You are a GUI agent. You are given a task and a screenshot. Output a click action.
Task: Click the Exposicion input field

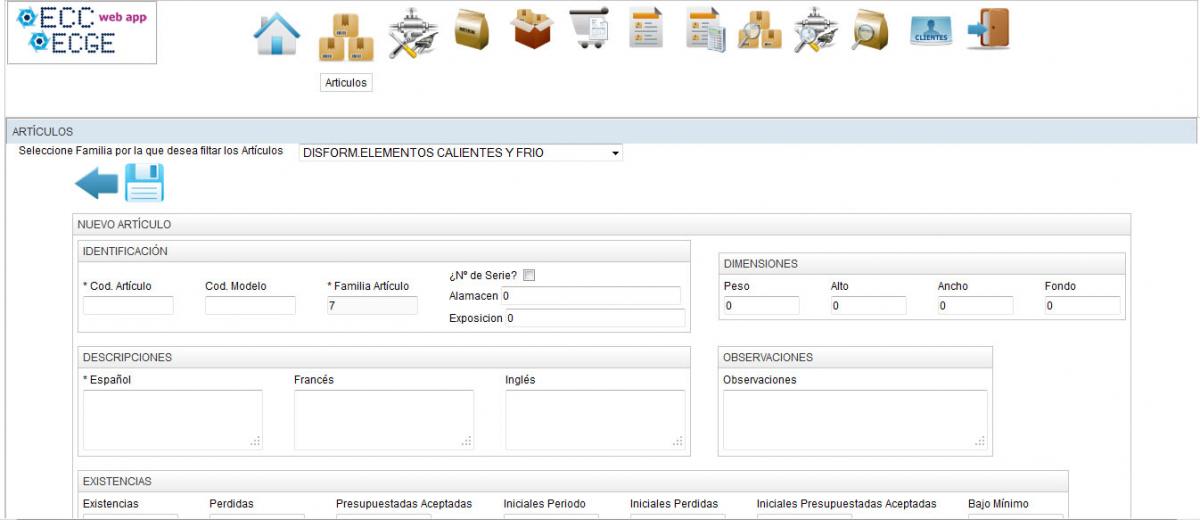pyautogui.click(x=595, y=318)
